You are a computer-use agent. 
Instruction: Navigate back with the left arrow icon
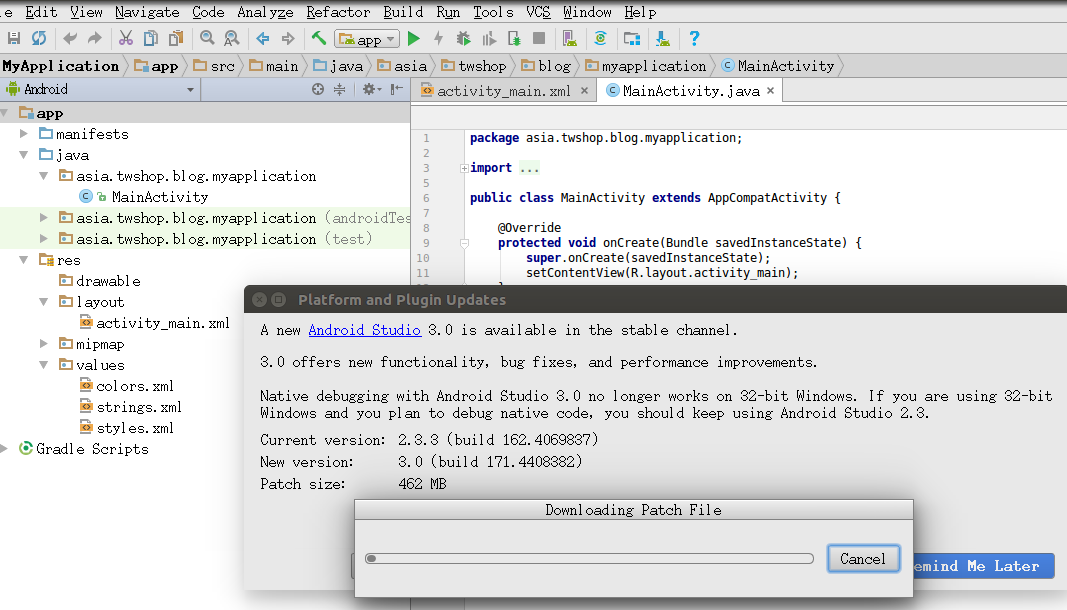[x=263, y=39]
